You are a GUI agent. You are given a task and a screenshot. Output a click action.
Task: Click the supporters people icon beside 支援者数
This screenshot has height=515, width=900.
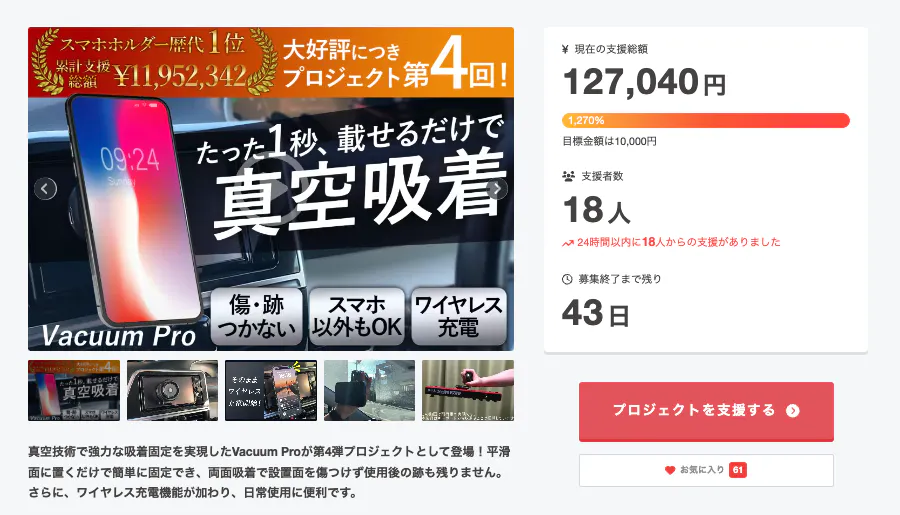568,176
